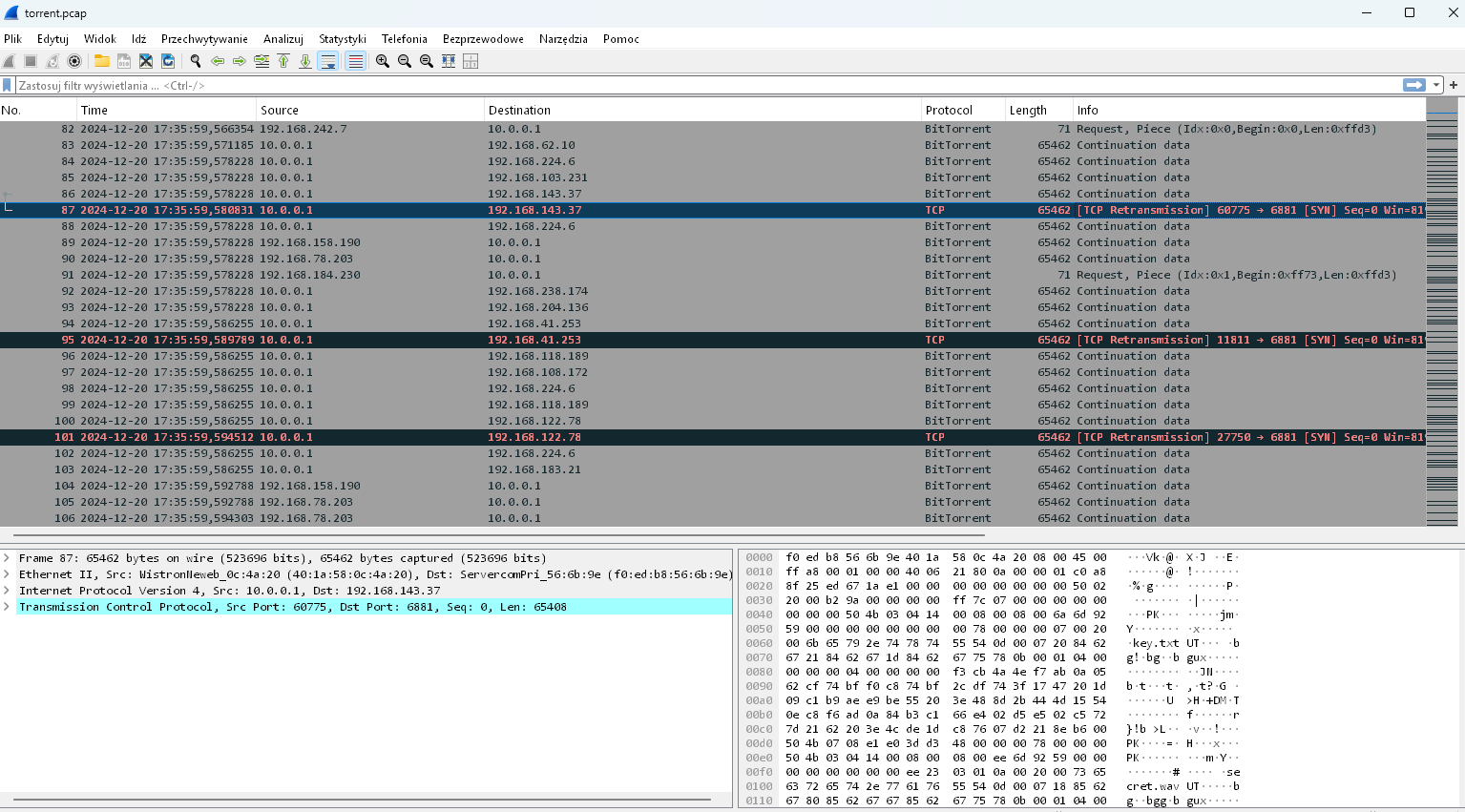Open capture options gear icon

(x=74, y=61)
